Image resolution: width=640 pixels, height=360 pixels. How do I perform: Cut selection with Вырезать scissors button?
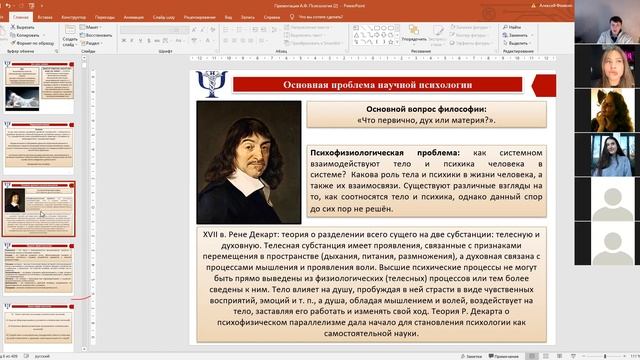coord(22,27)
